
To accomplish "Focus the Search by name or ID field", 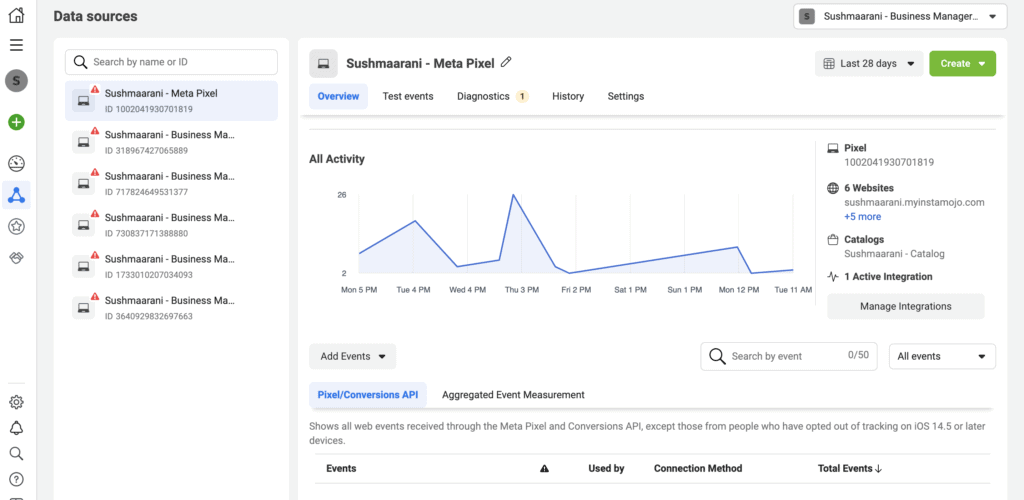I will pyautogui.click(x=171, y=62).
